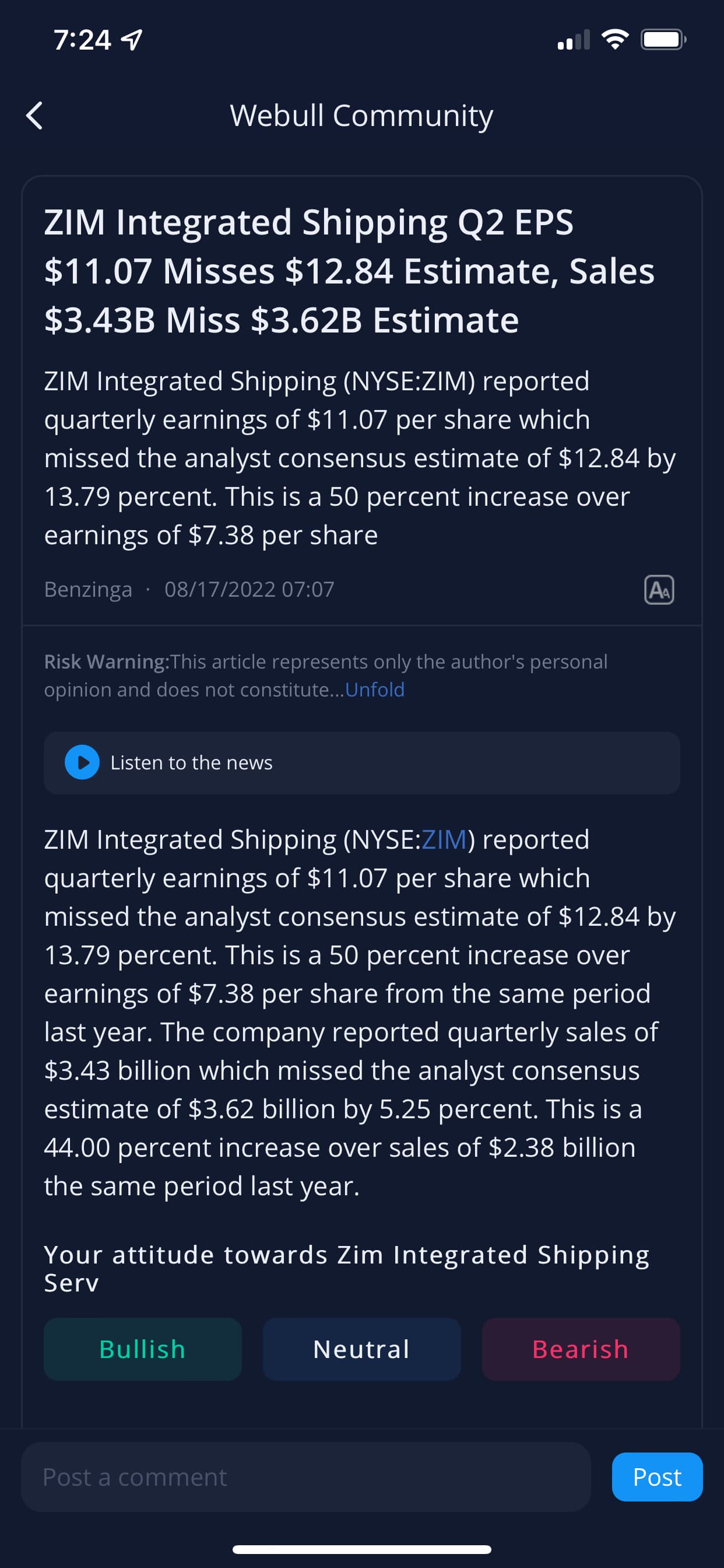Image resolution: width=724 pixels, height=1568 pixels.
Task: Unfold the Risk Warning text
Action: (375, 689)
